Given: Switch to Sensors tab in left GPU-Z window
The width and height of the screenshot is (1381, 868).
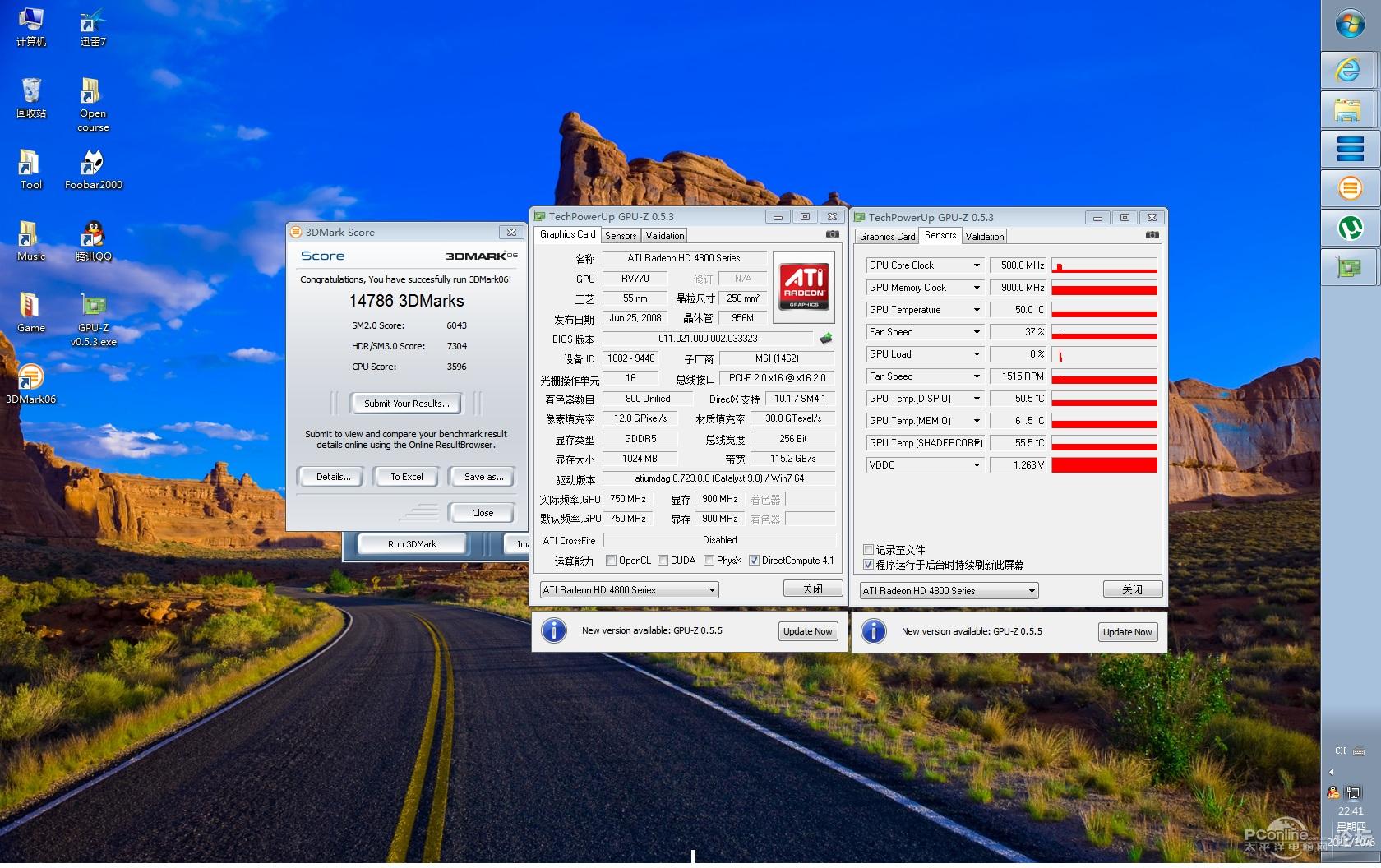Looking at the screenshot, I should tap(621, 236).
